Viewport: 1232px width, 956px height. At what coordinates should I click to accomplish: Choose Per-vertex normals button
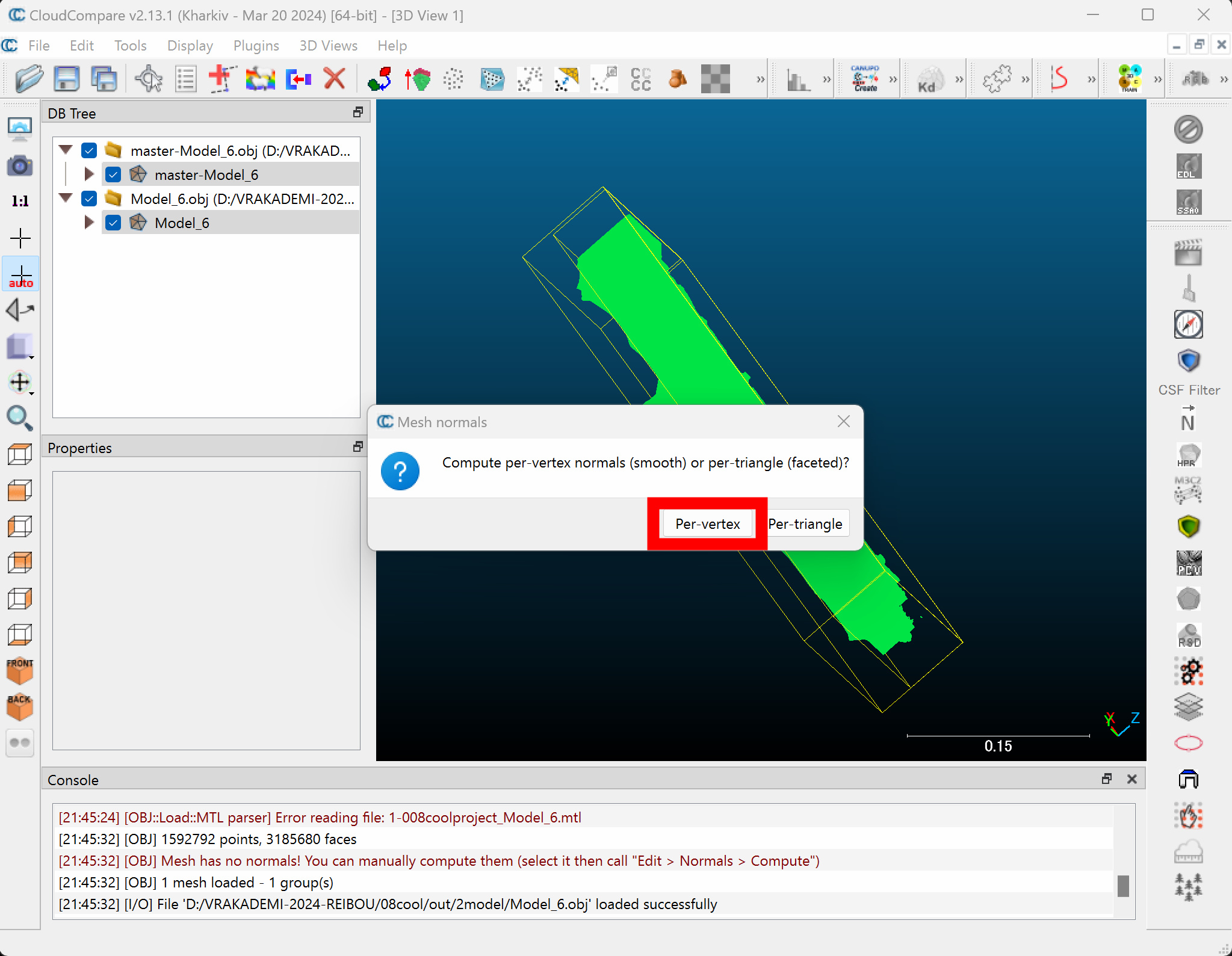707,524
